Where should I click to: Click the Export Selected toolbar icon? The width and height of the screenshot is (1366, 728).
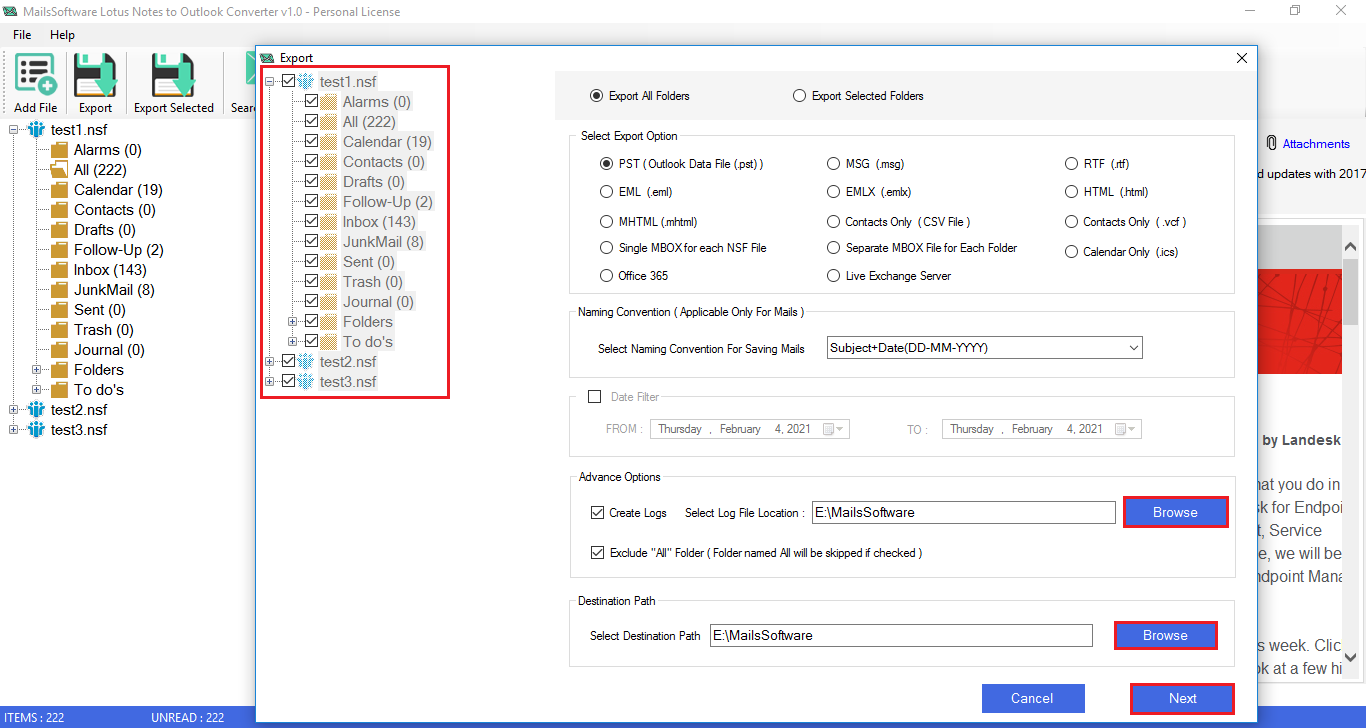pyautogui.click(x=173, y=75)
